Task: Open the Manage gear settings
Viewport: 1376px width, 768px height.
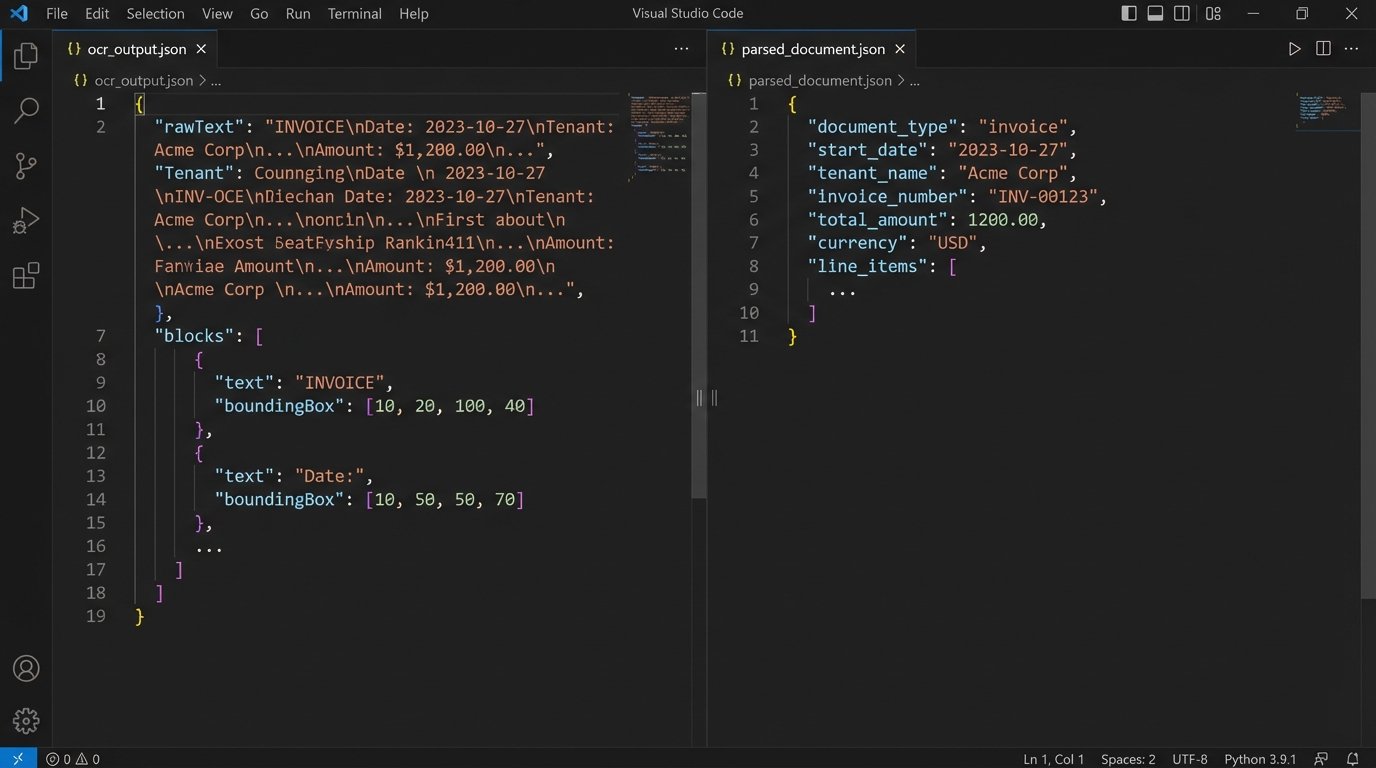Action: (26, 720)
